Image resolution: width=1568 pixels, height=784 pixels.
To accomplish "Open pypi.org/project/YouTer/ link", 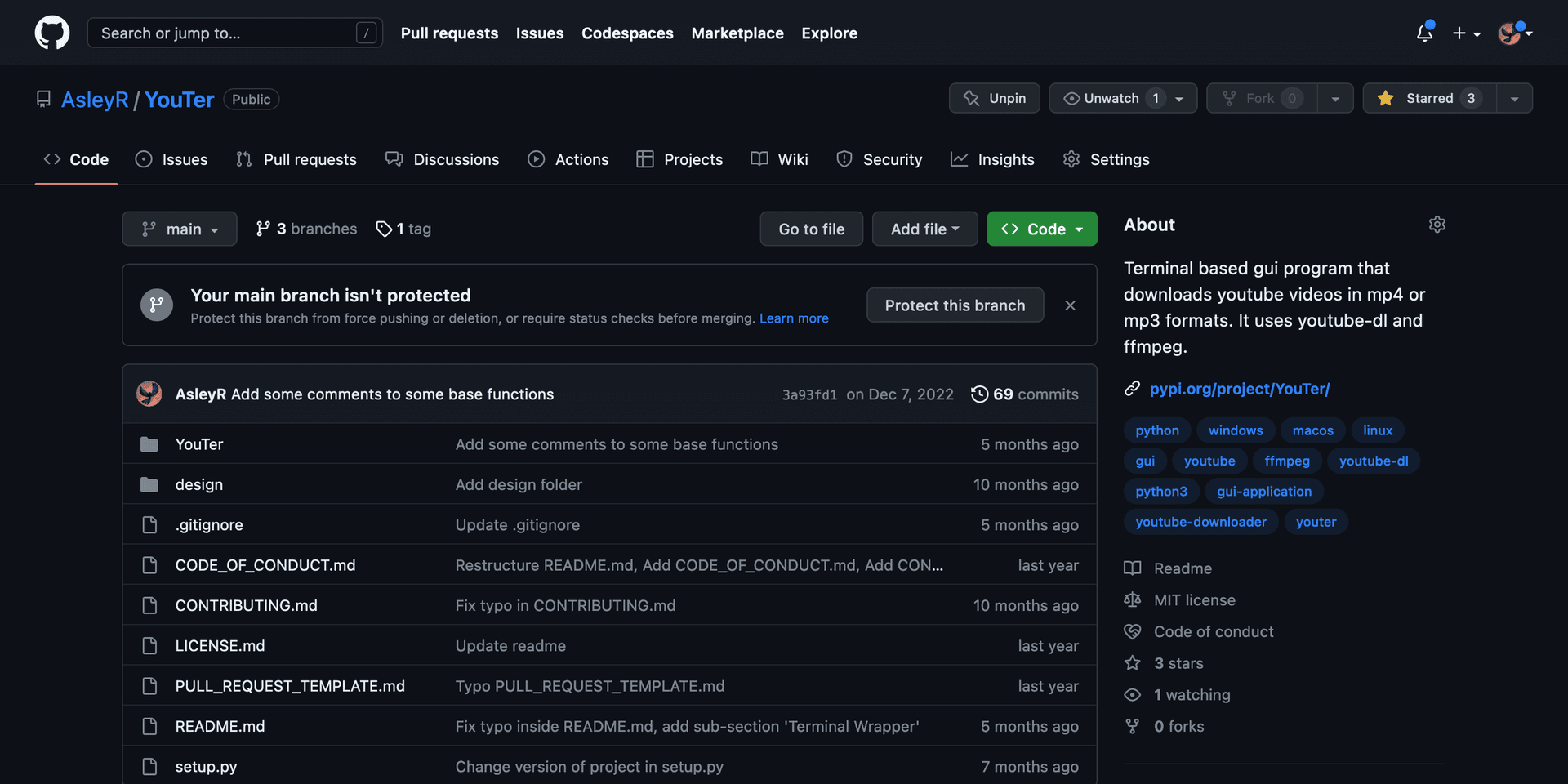I will click(1240, 389).
